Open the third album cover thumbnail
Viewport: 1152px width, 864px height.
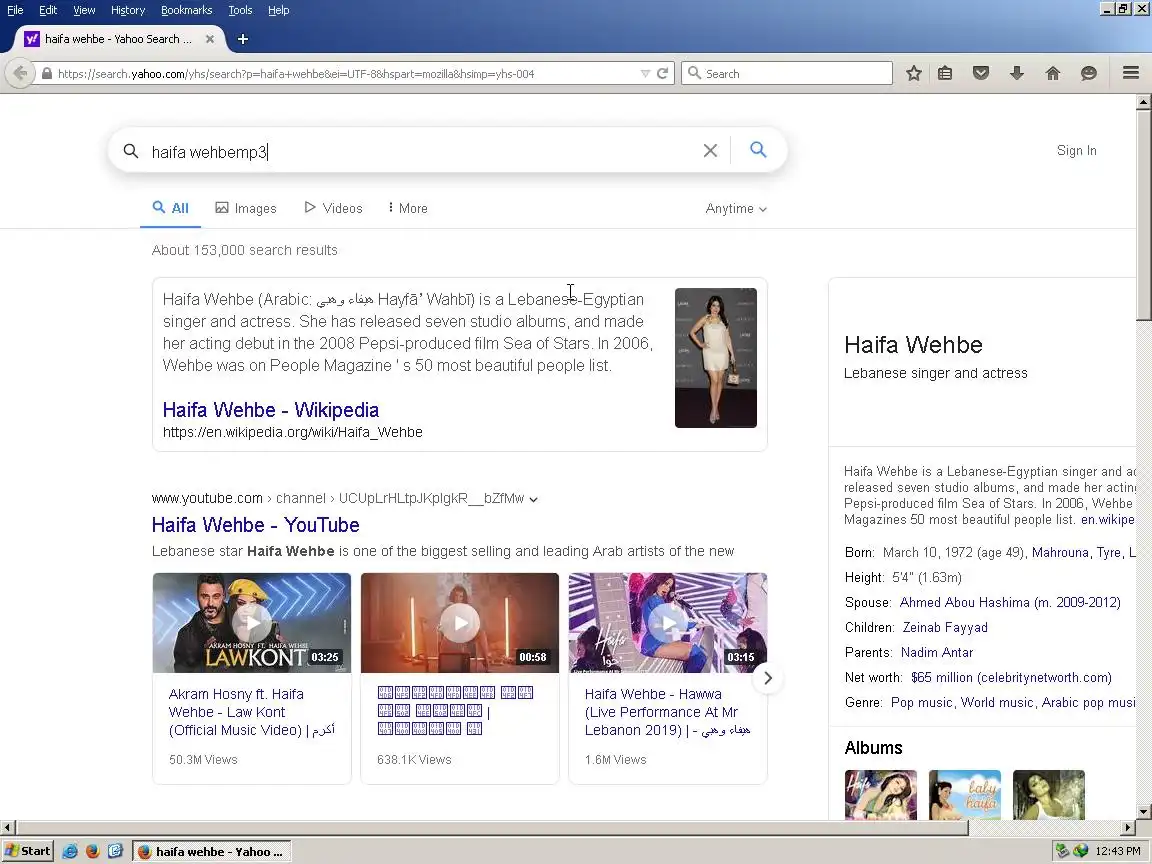tap(1048, 794)
